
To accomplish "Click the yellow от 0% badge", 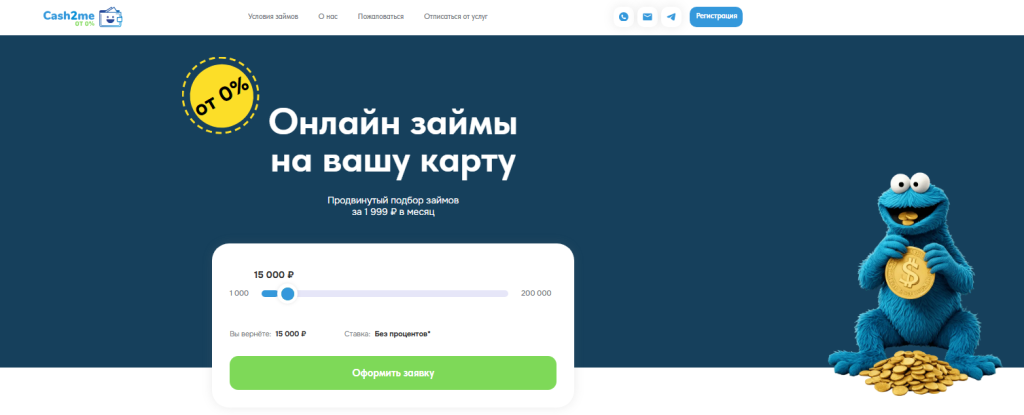I will 221,95.
